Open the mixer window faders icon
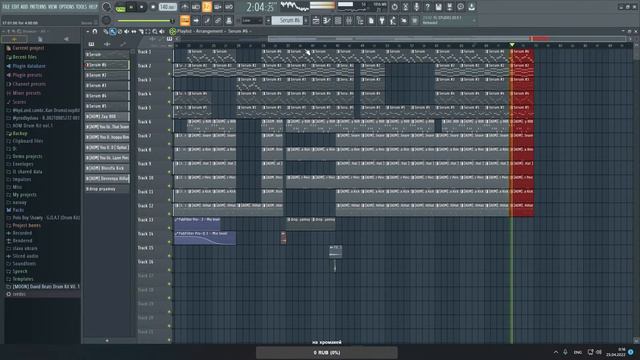 pyautogui.click(x=349, y=20)
